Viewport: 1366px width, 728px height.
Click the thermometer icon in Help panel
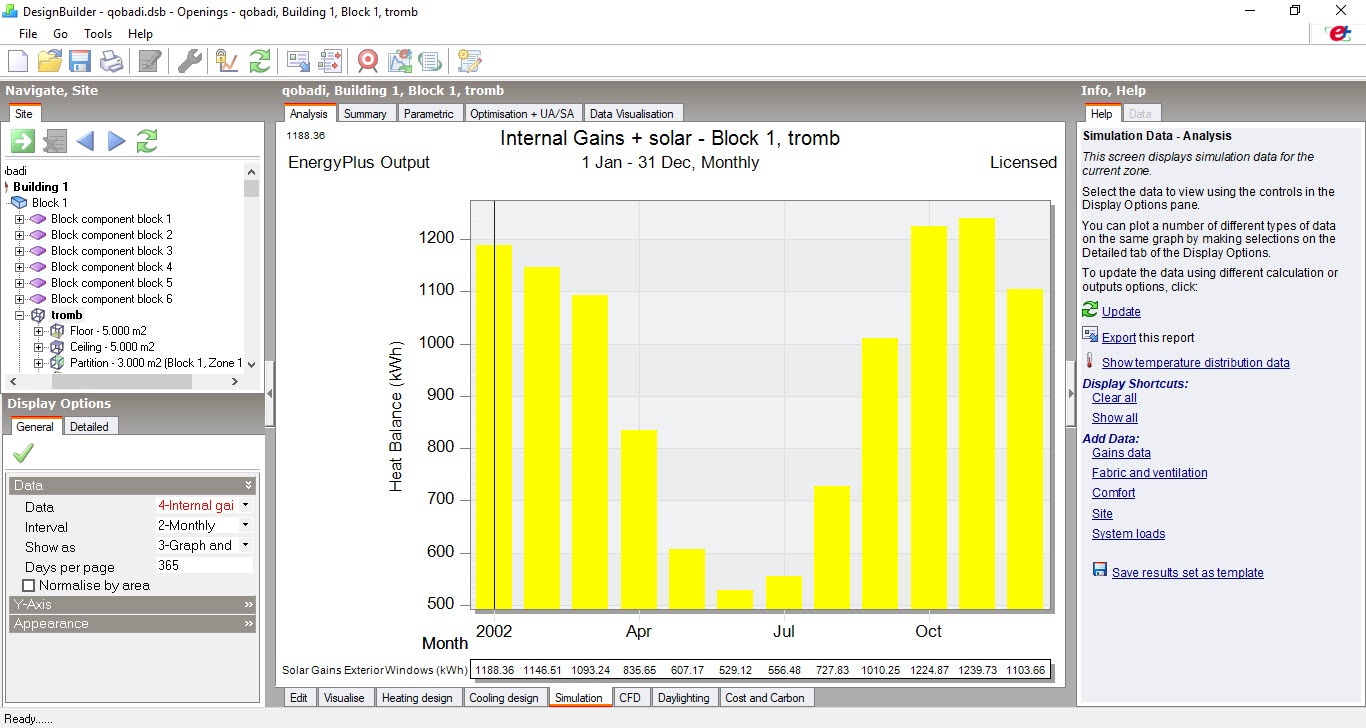click(1089, 361)
